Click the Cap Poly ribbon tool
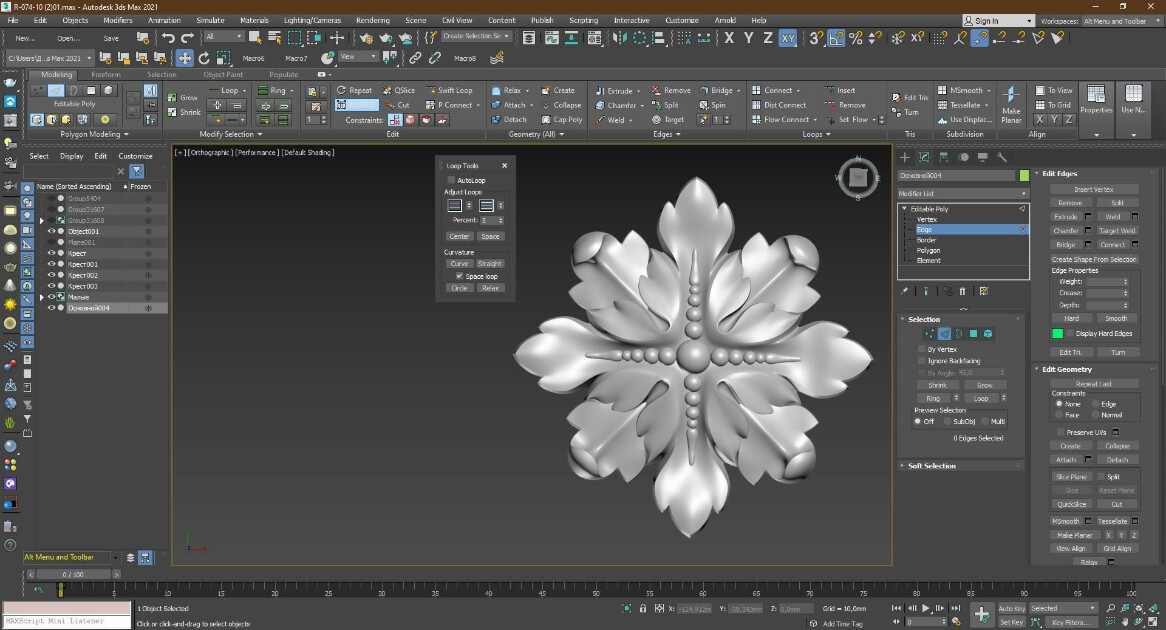Screen dimensions: 1166x630 point(562,119)
